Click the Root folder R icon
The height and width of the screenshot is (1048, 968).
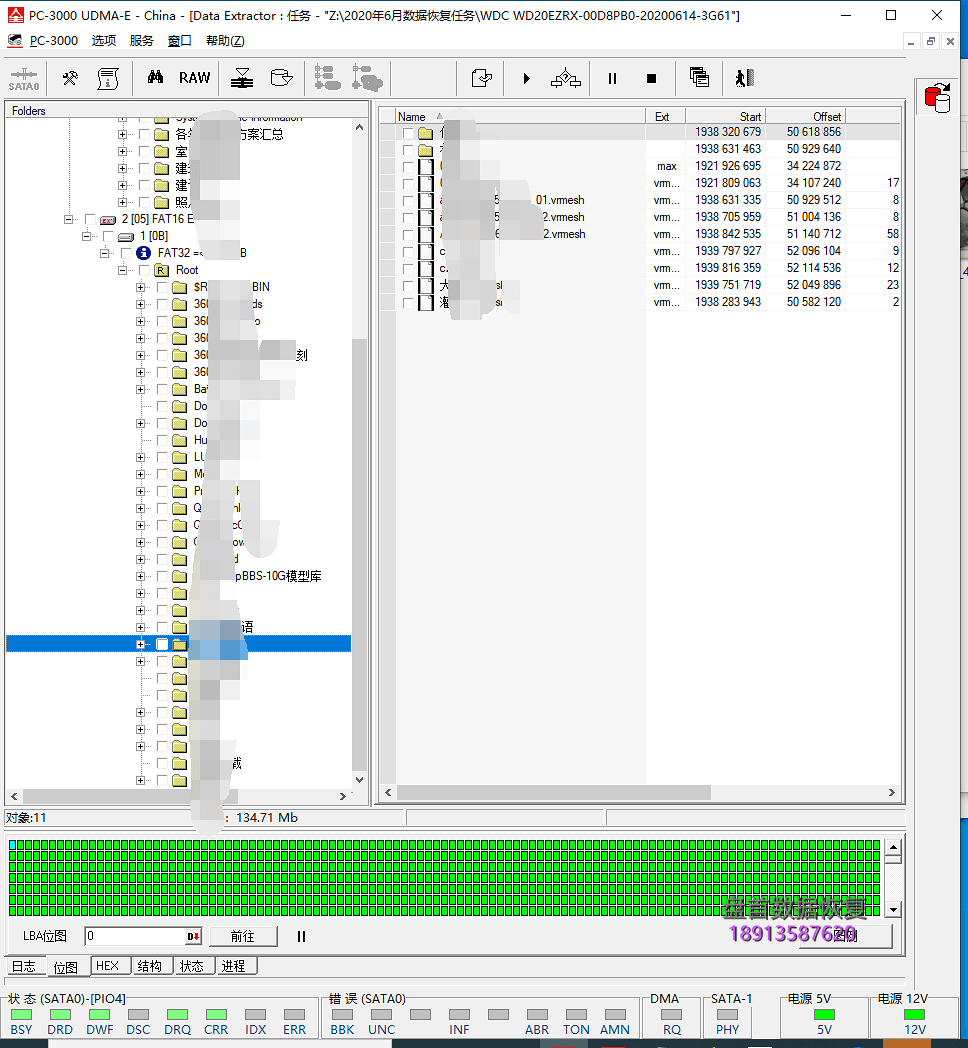click(161, 270)
